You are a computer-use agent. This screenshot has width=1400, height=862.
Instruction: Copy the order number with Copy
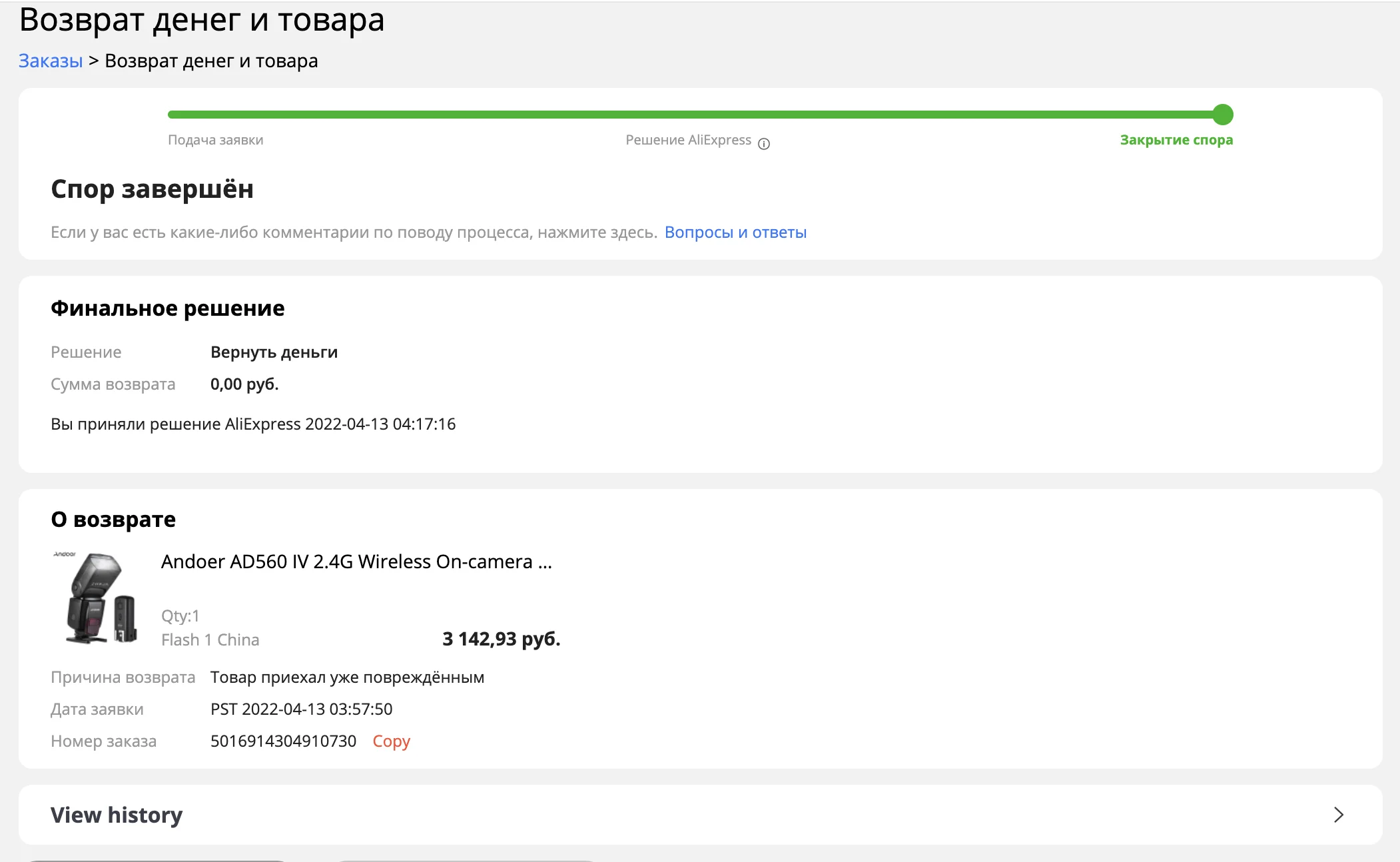point(391,741)
